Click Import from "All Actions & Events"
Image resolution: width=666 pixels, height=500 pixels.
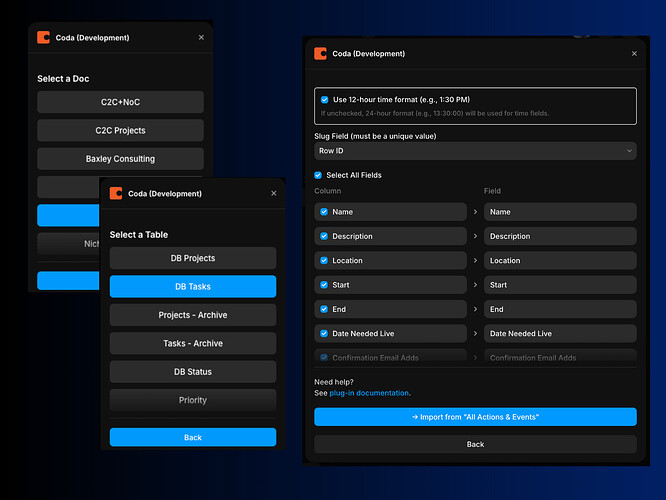[x=475, y=417]
